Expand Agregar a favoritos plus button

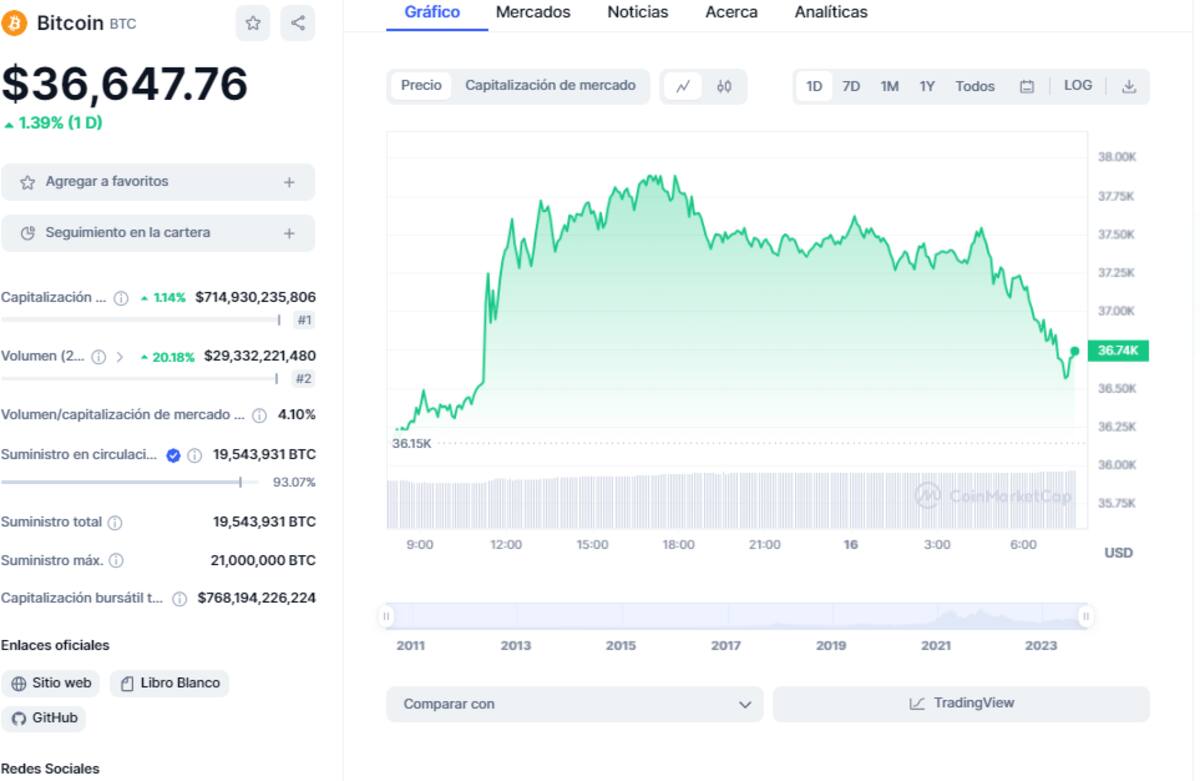[289, 182]
